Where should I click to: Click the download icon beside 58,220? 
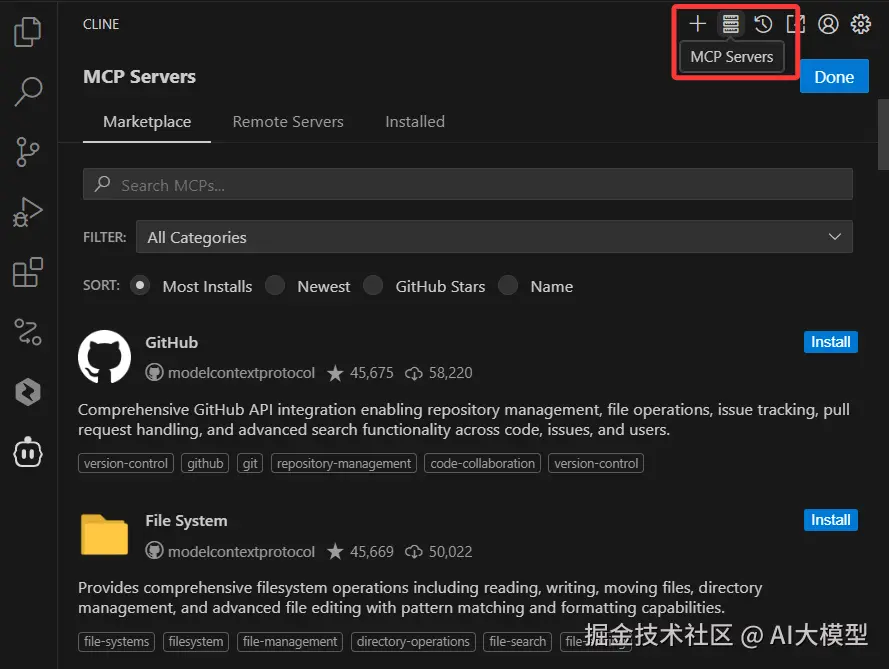[413, 373]
